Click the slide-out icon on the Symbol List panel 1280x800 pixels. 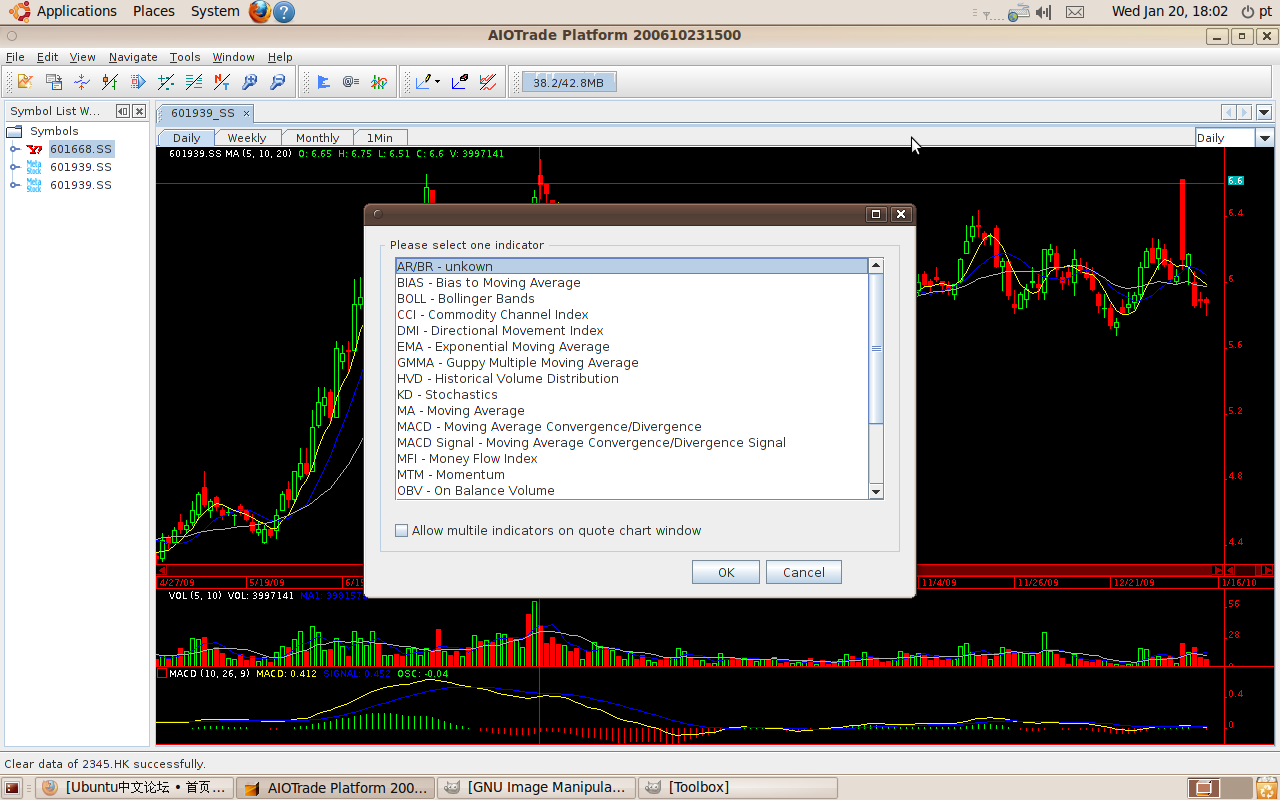[122, 111]
